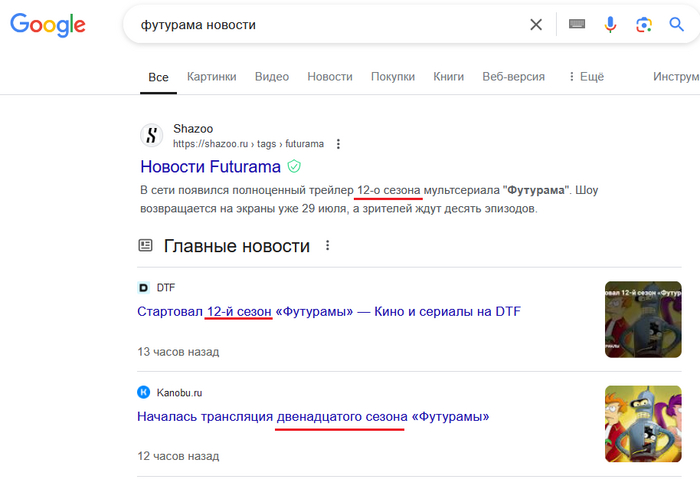Click the blue magnifier search button
700x486 pixels.
pos(676,24)
